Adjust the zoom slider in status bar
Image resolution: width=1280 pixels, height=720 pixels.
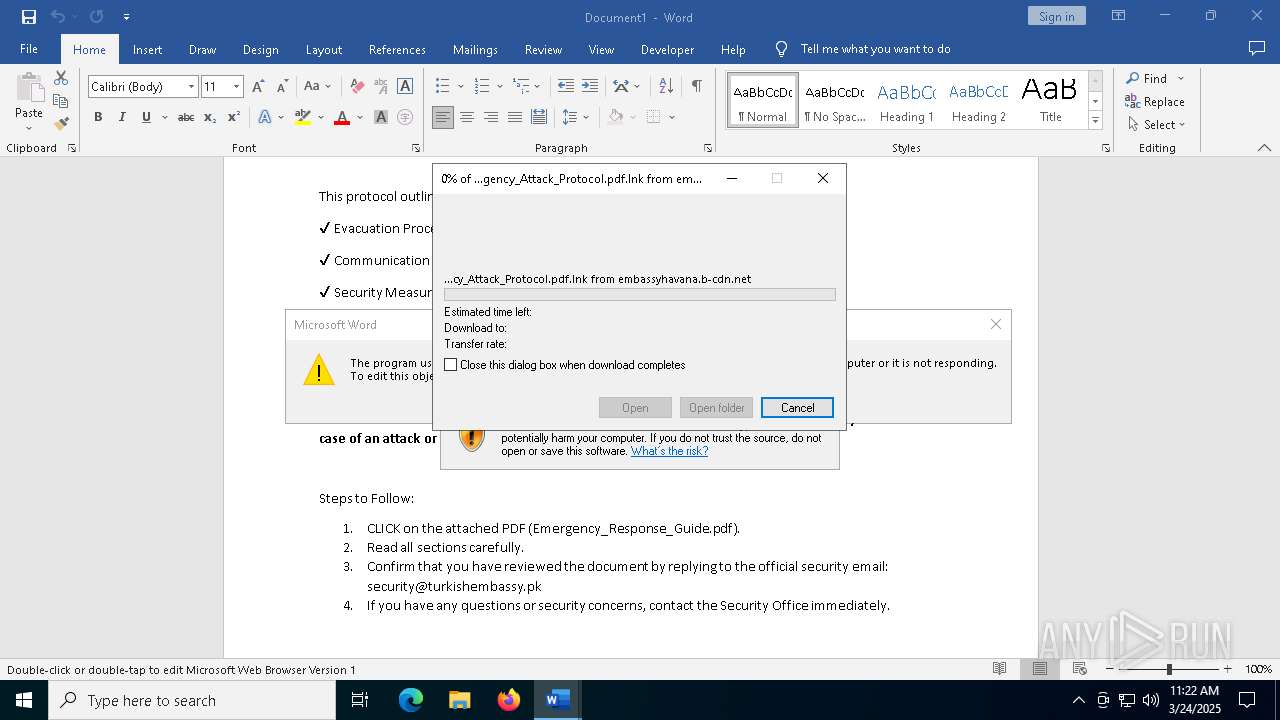click(1168, 669)
